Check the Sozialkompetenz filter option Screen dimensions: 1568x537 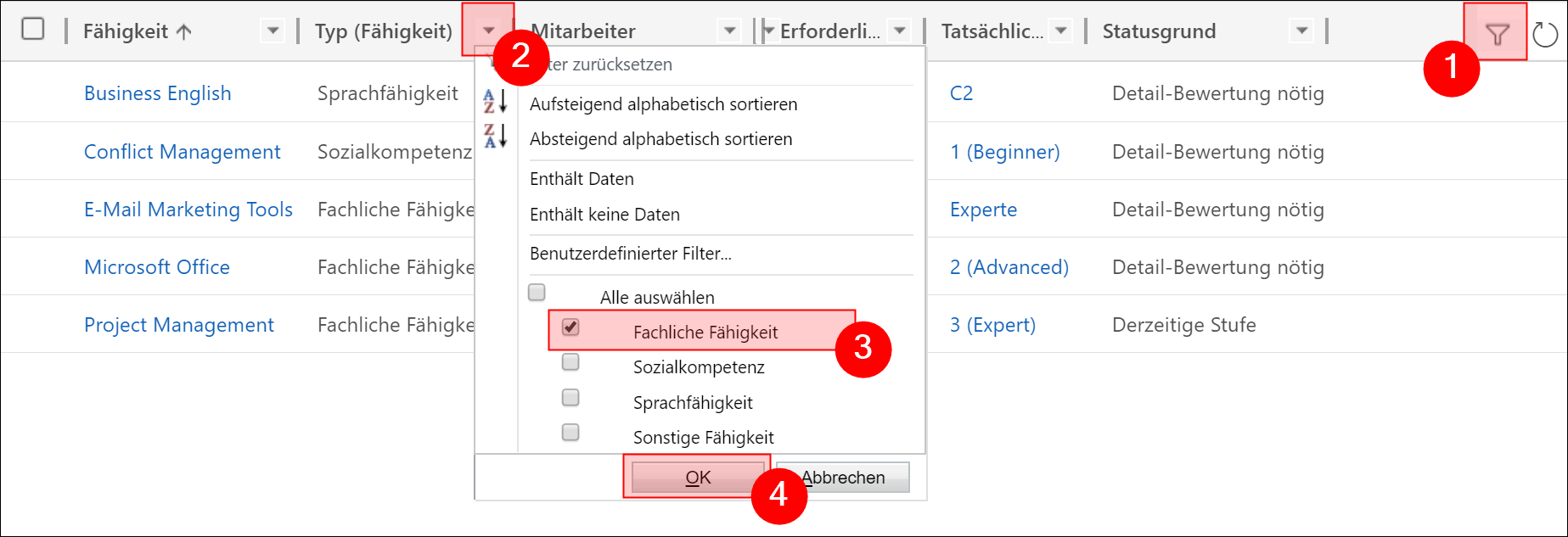click(570, 362)
